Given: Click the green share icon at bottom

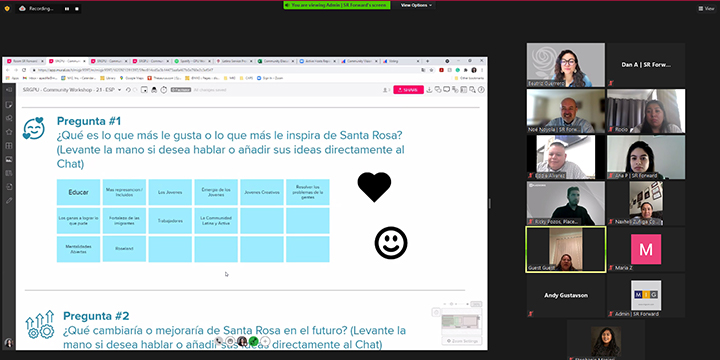Looking at the screenshot, I should (253, 341).
